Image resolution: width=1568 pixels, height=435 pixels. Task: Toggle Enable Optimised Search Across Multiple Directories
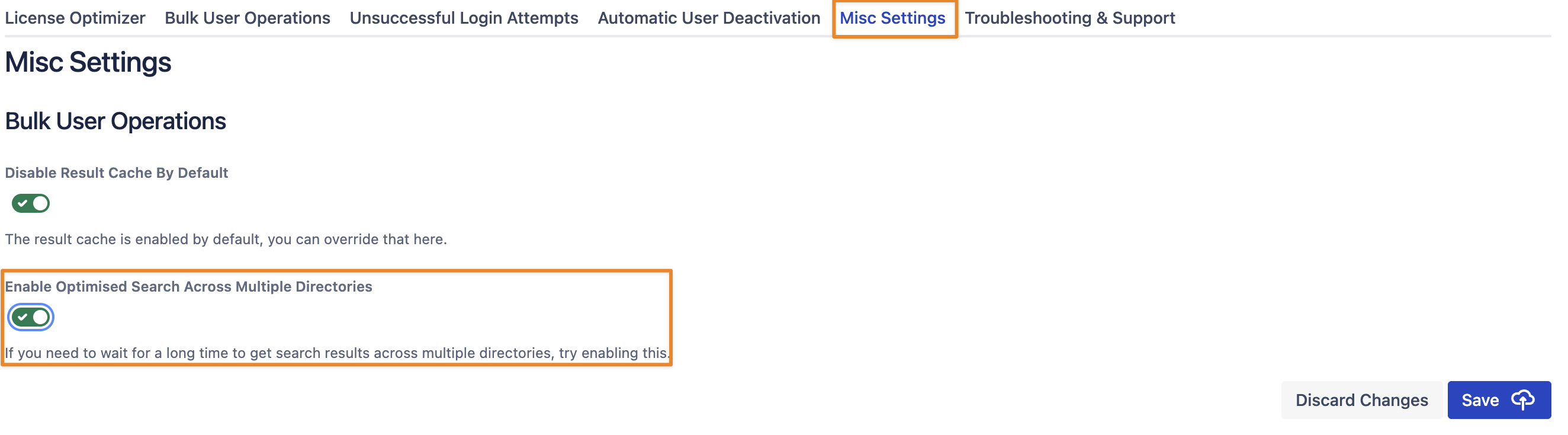pos(31,318)
